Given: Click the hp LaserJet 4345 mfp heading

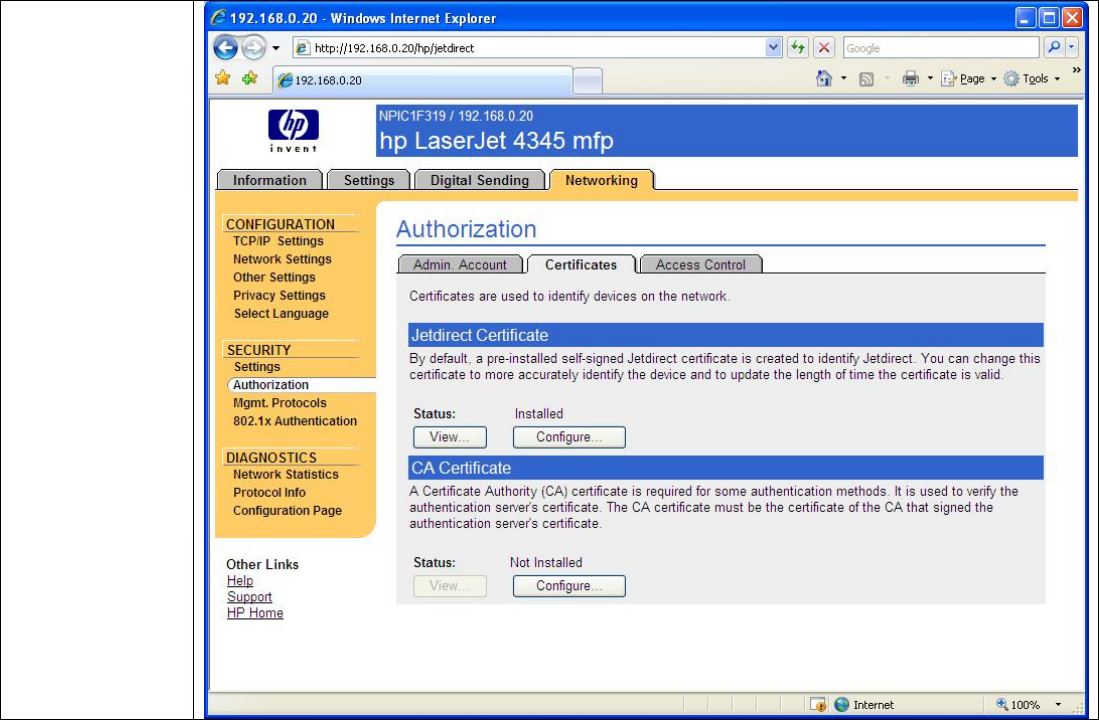Looking at the screenshot, I should [496, 141].
